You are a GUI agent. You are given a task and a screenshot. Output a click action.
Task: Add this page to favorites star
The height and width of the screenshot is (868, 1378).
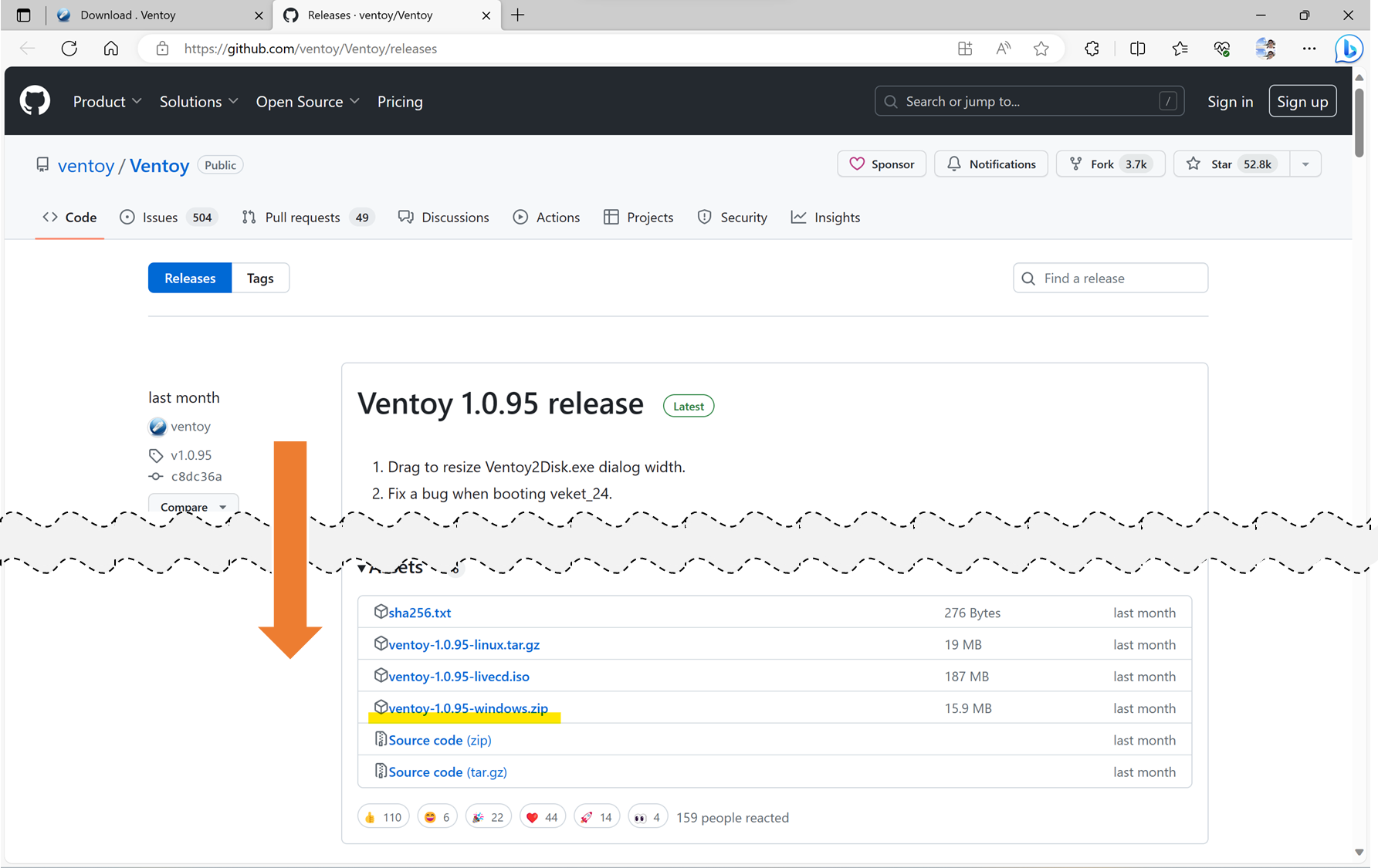[x=1041, y=49]
